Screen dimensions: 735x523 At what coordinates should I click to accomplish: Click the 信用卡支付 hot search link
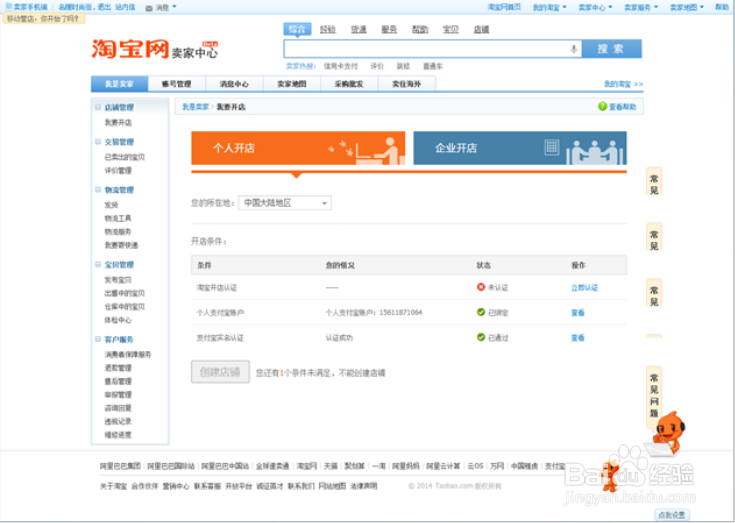tap(341, 66)
